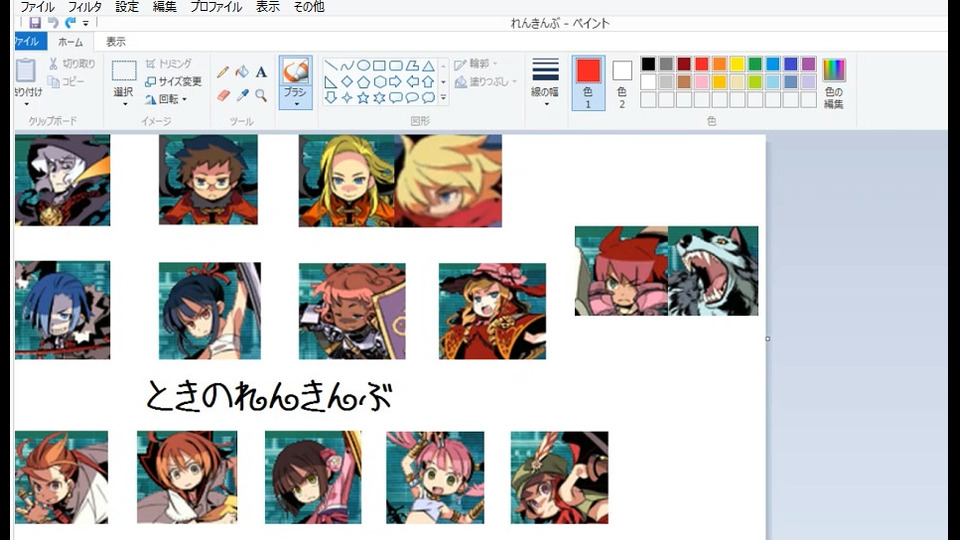Click the 貼り付け clipboard paste icon

tap(26, 70)
